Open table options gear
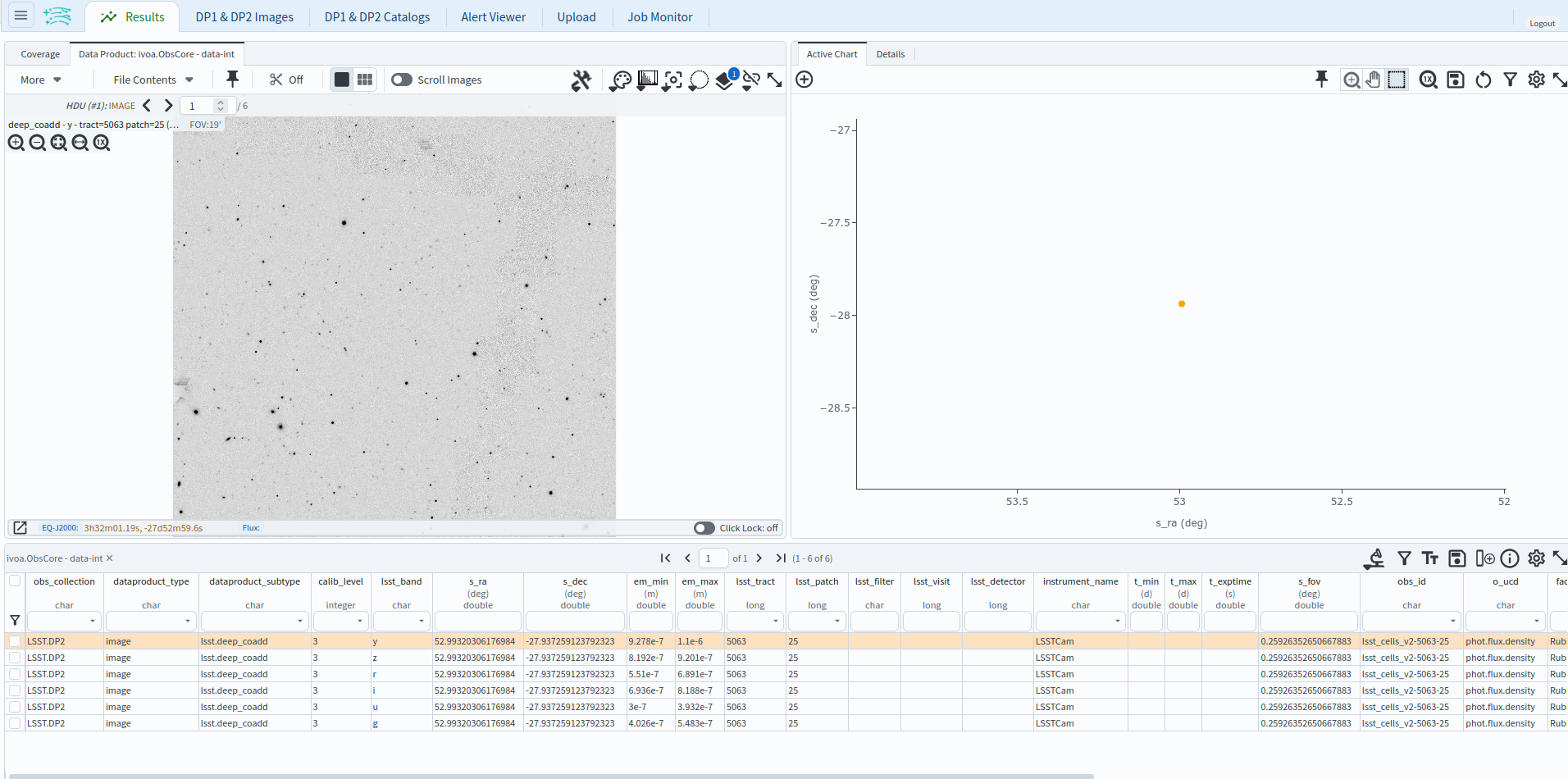This screenshot has height=779, width=1568. (x=1537, y=558)
